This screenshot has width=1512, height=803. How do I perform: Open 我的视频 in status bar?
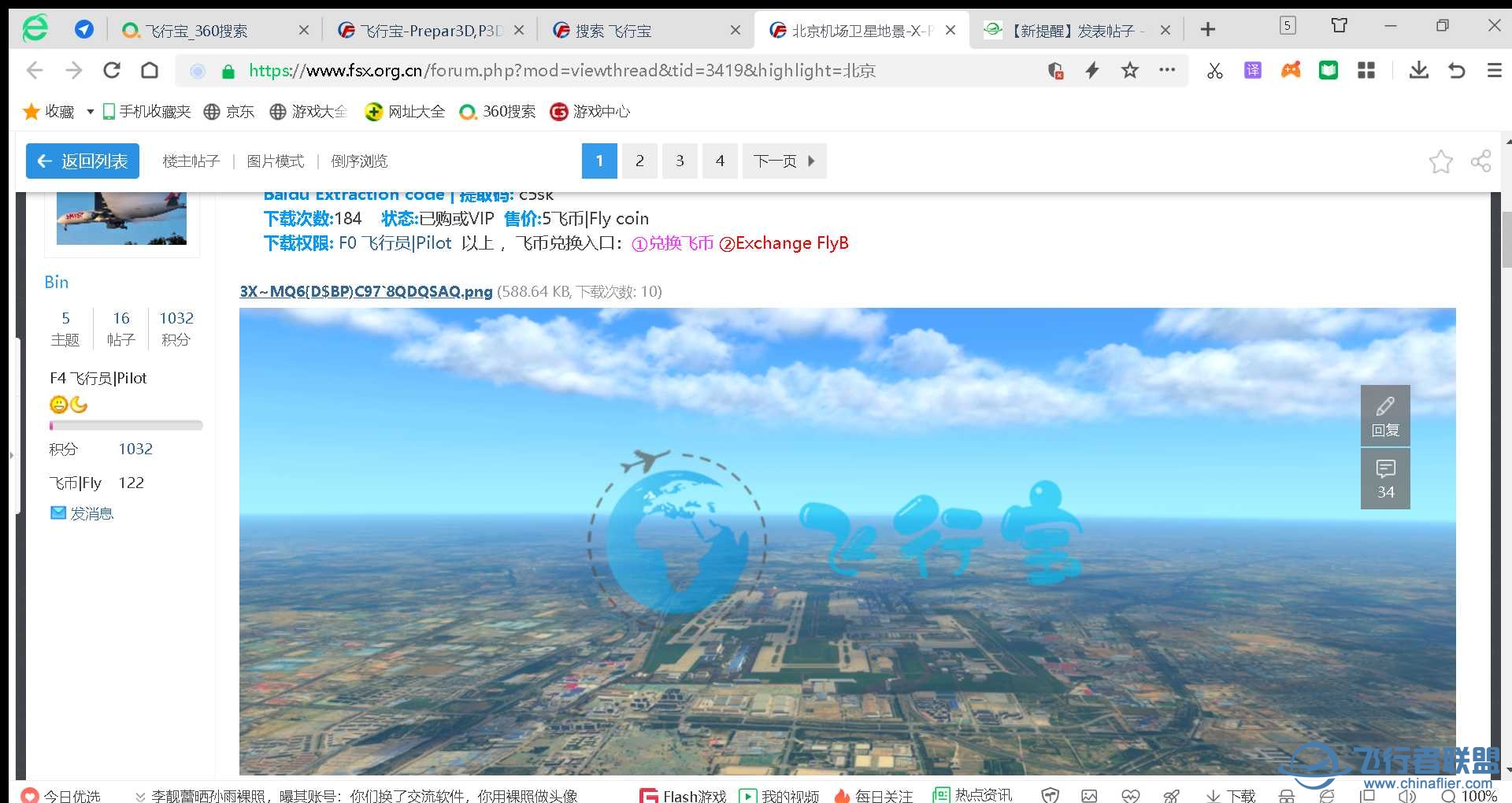780,796
